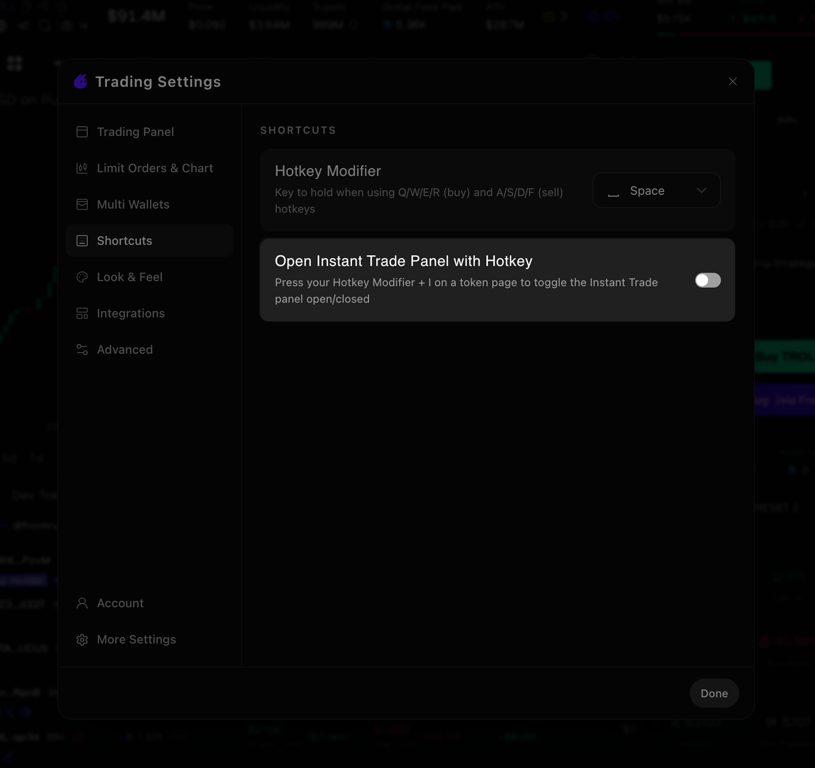Click the 'Press your Hotkey Modifier' description
The image size is (815, 768).
[466, 290]
